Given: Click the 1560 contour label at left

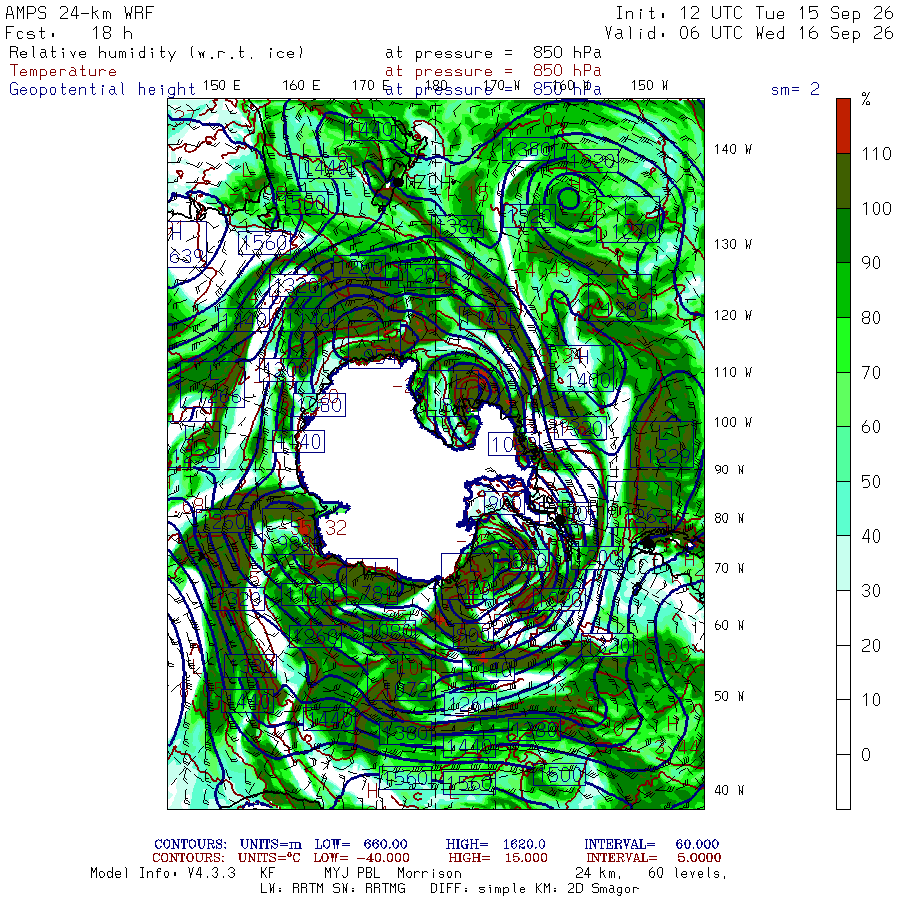Looking at the screenshot, I should (x=264, y=243).
